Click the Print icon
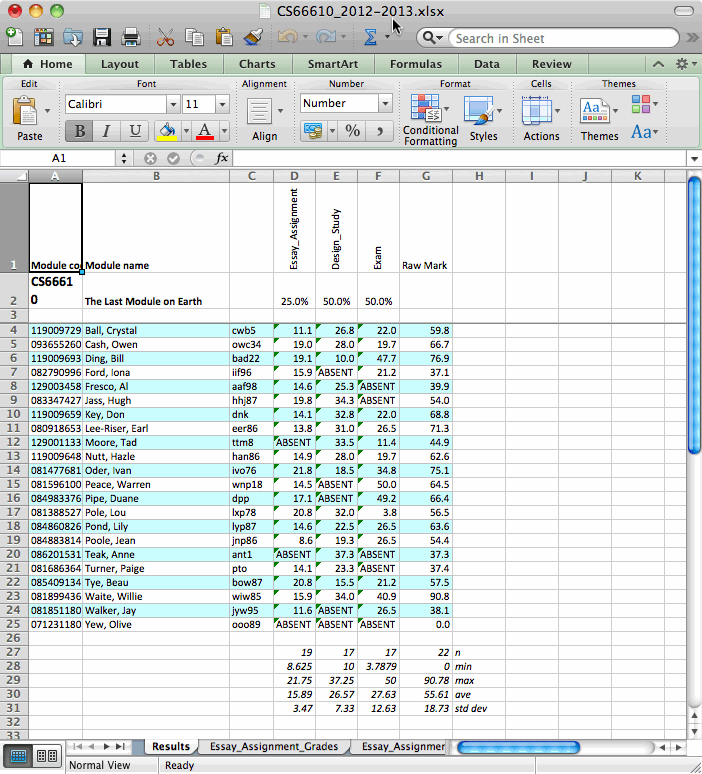Screen dimensions: 702x774 coord(131,37)
